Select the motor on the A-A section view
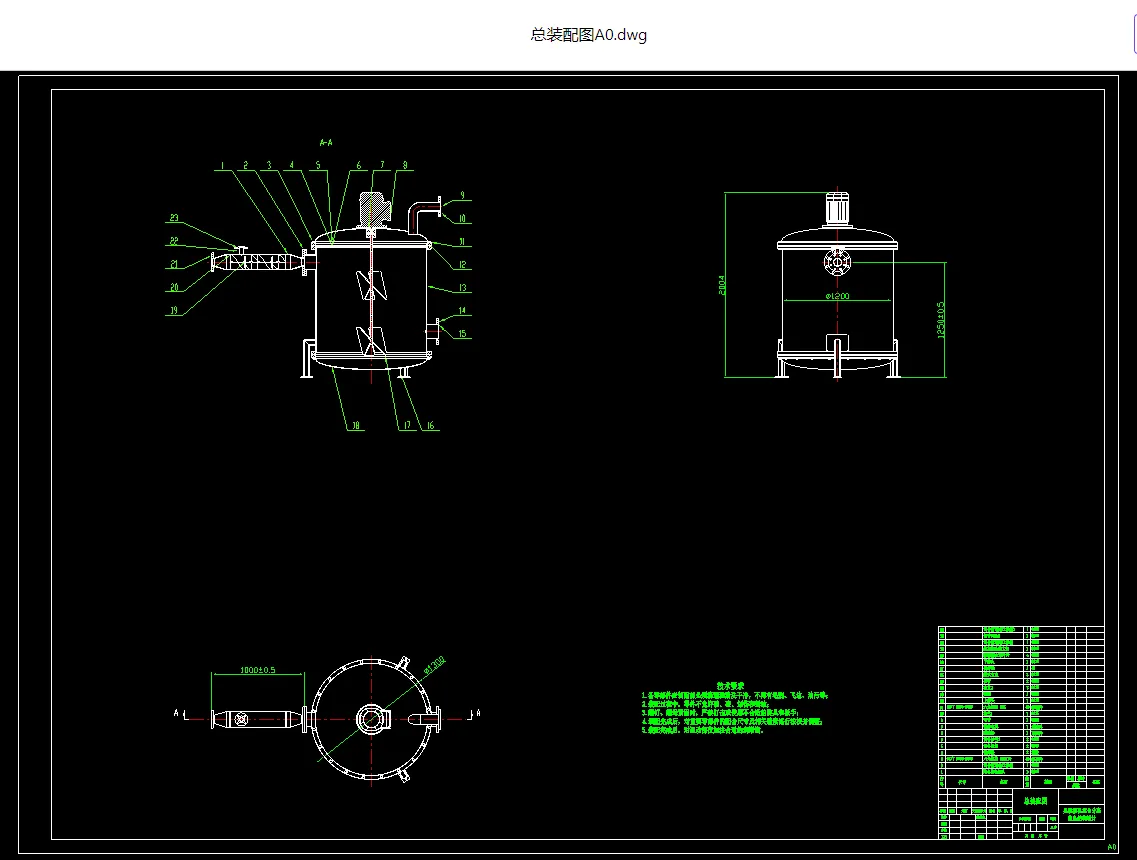 tap(376, 210)
